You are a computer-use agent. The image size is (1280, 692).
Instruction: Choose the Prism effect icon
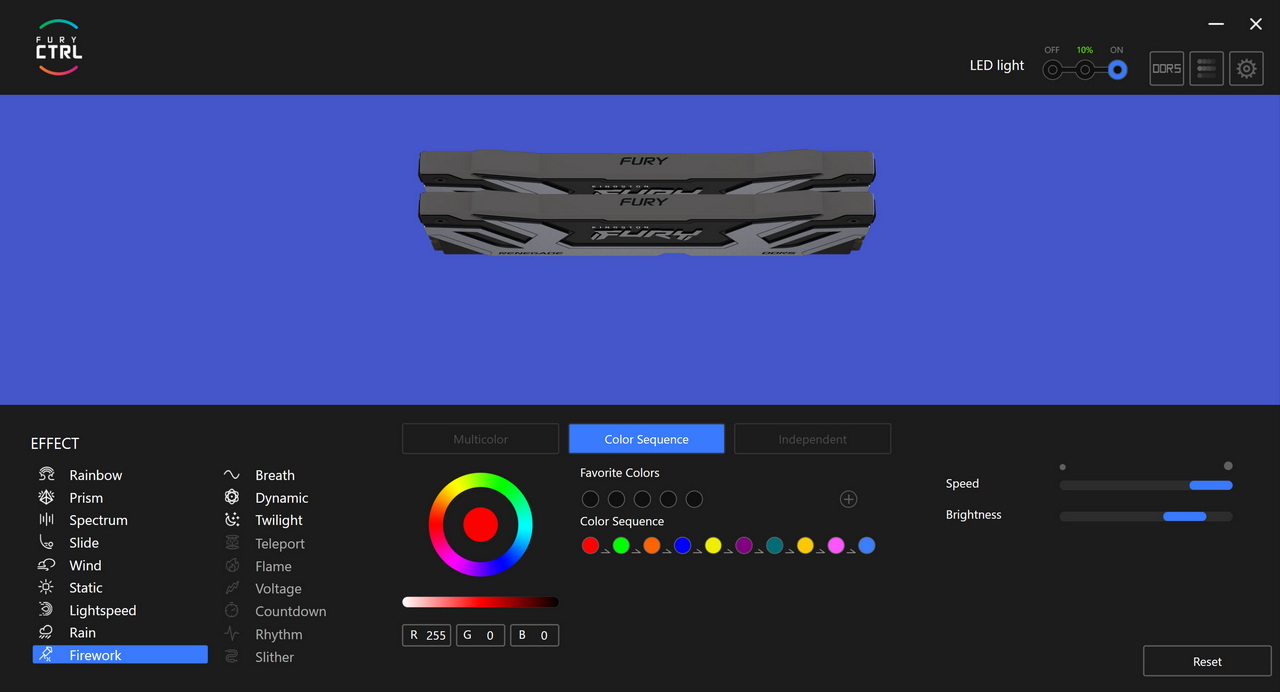pyautogui.click(x=46, y=497)
